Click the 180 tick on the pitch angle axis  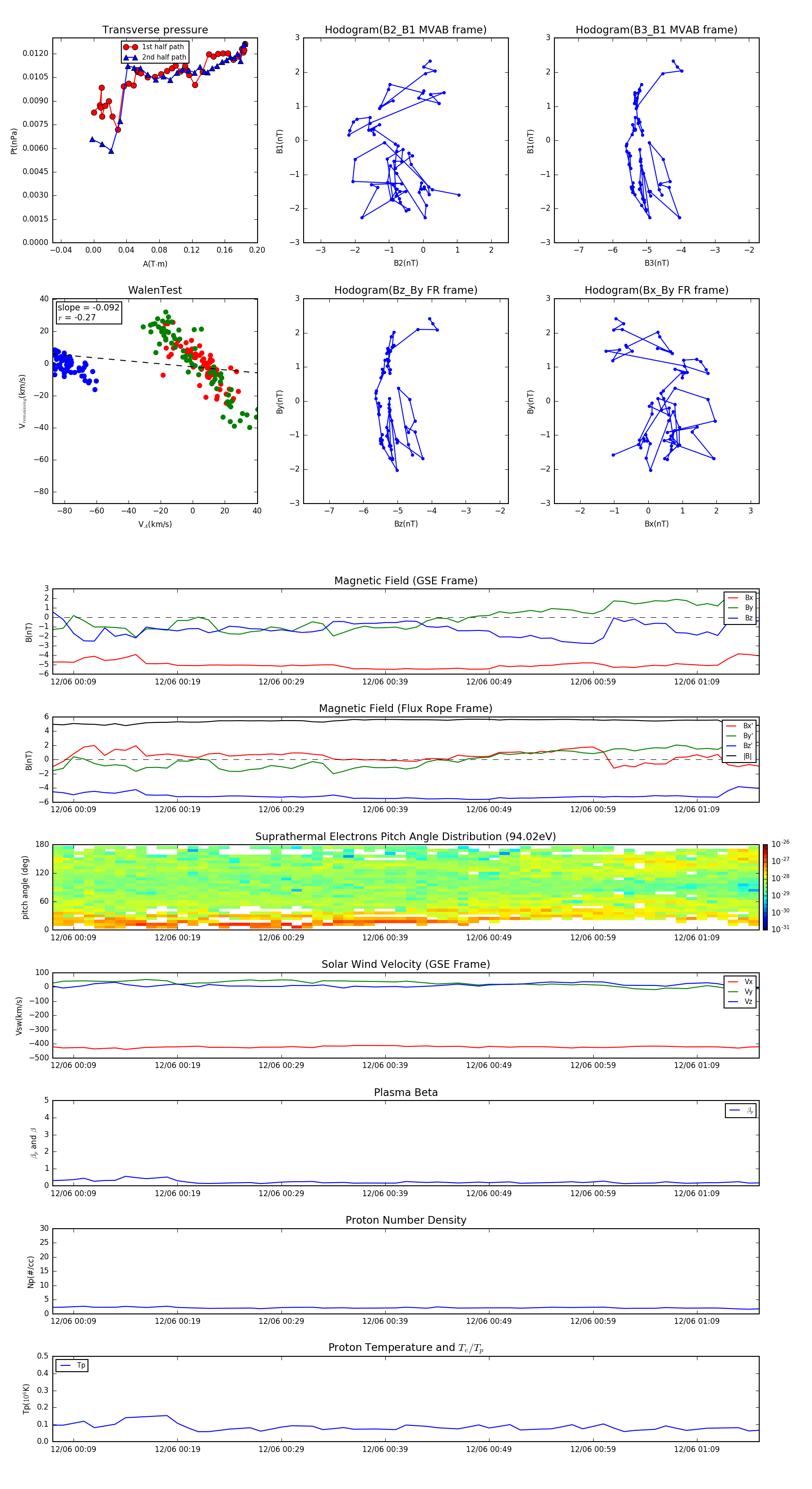click(x=42, y=845)
